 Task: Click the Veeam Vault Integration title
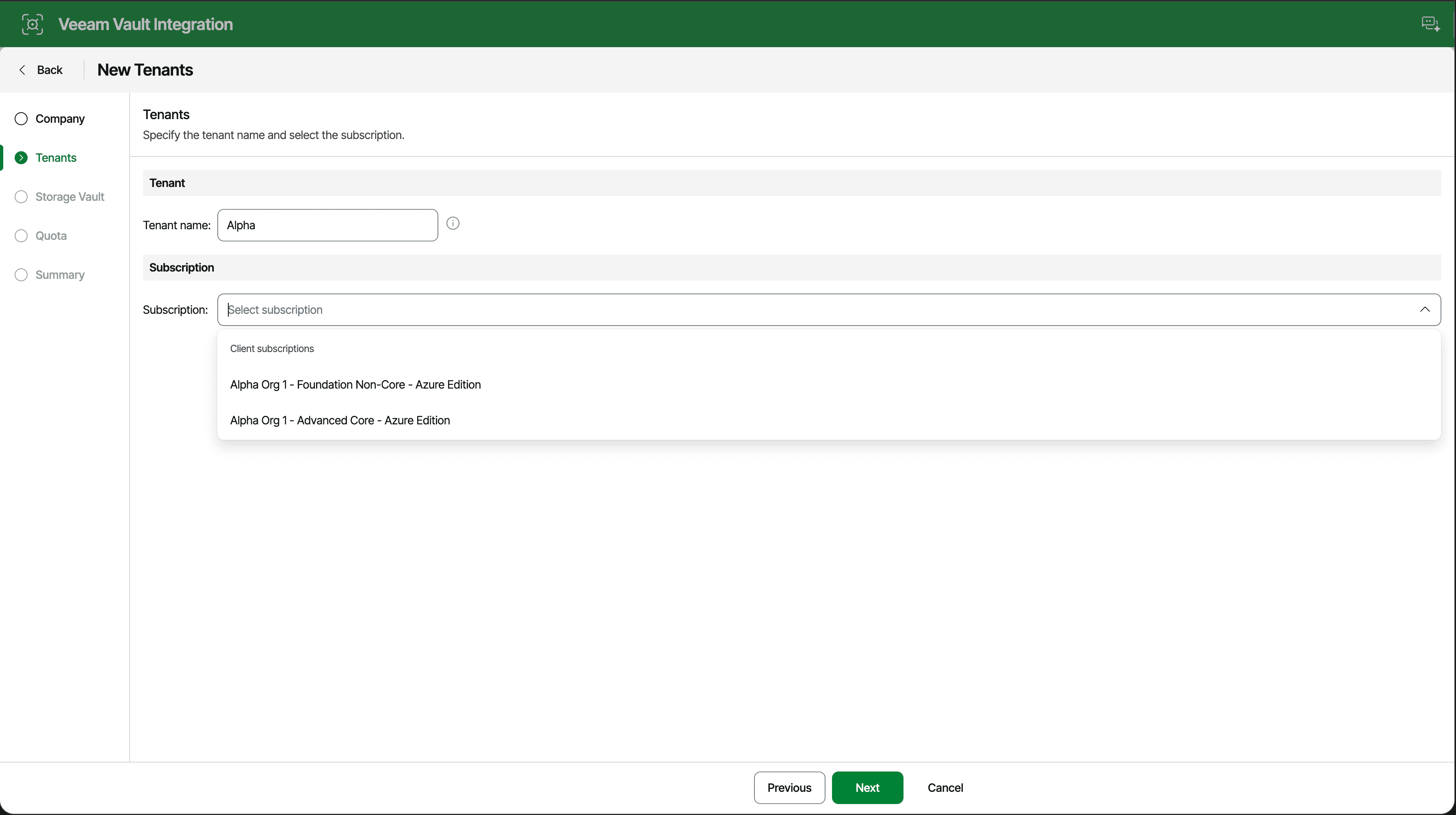point(145,24)
